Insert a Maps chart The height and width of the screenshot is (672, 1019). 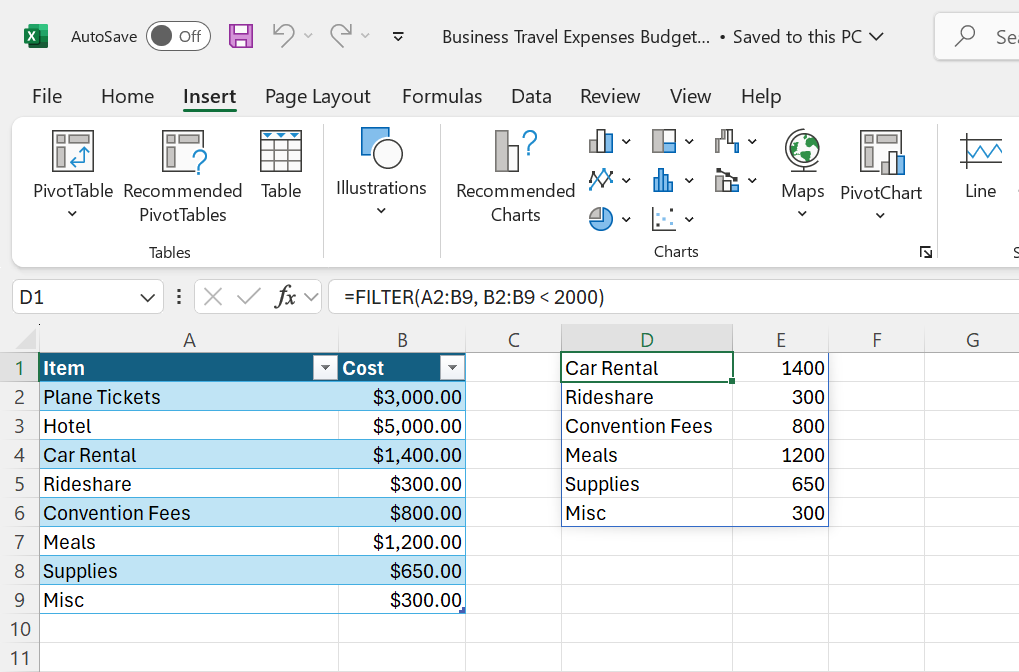pyautogui.click(x=801, y=175)
